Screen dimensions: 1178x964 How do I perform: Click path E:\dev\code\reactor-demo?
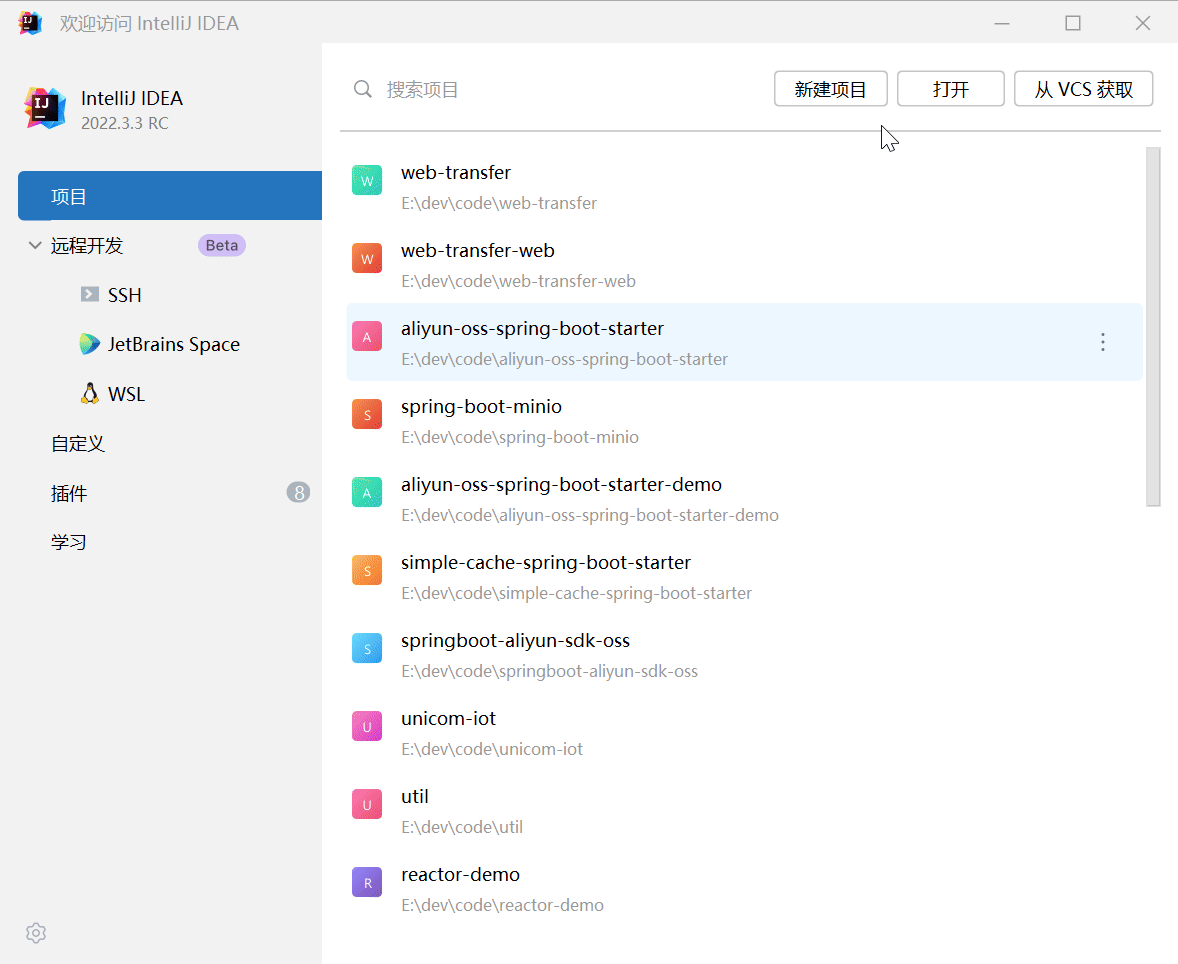(502, 905)
